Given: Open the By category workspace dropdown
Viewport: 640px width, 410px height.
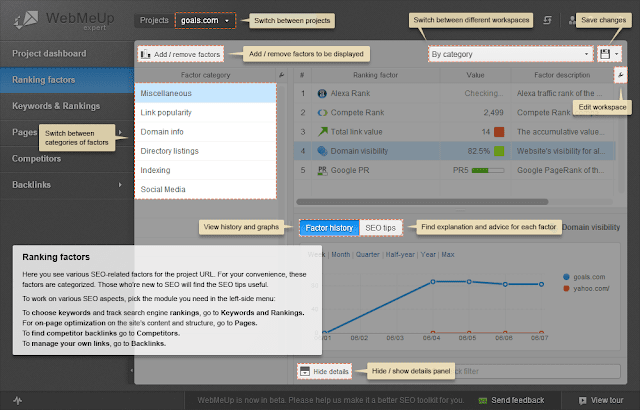Looking at the screenshot, I should tap(510, 54).
